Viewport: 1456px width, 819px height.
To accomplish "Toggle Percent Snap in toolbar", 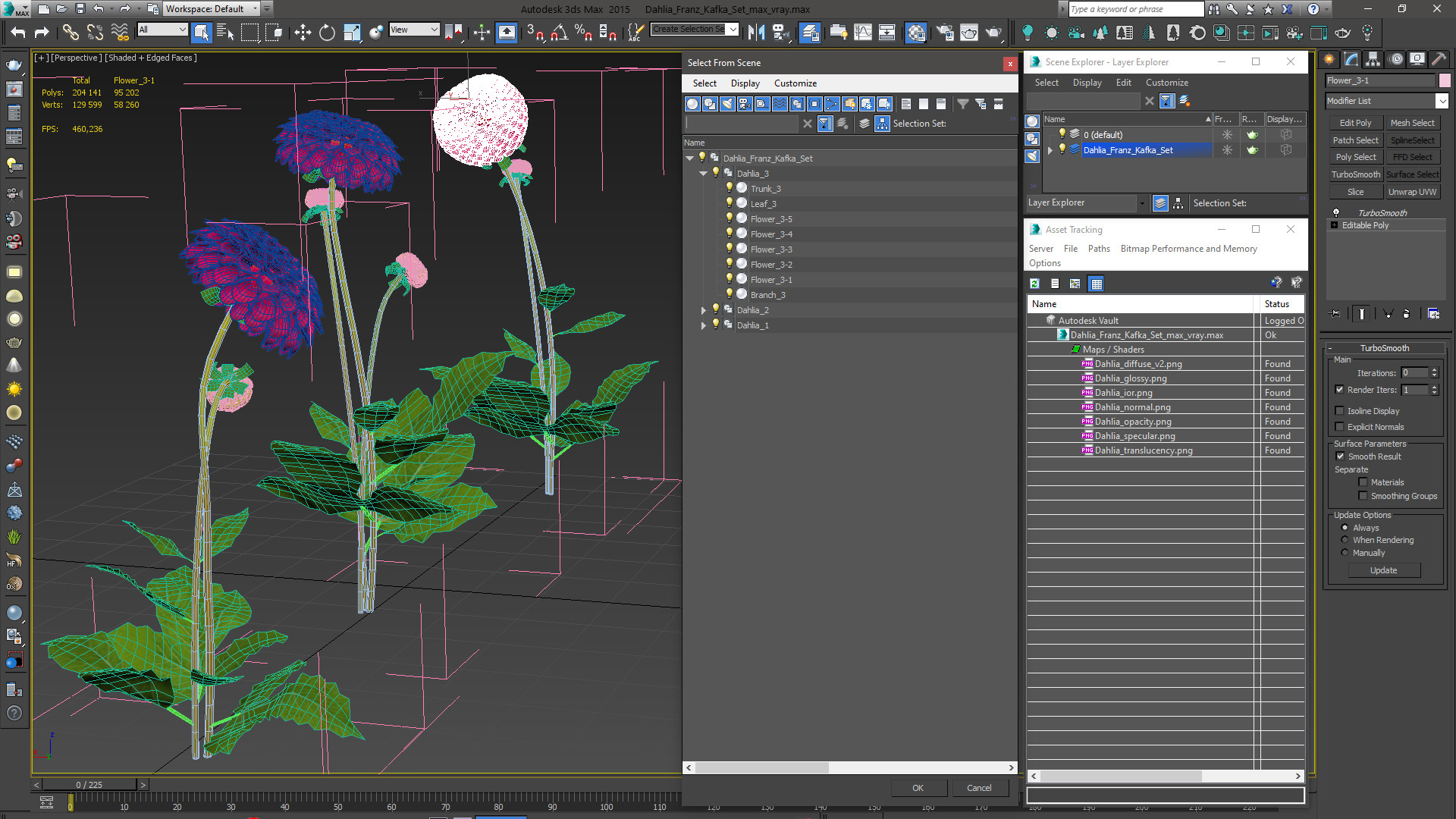I will click(583, 32).
